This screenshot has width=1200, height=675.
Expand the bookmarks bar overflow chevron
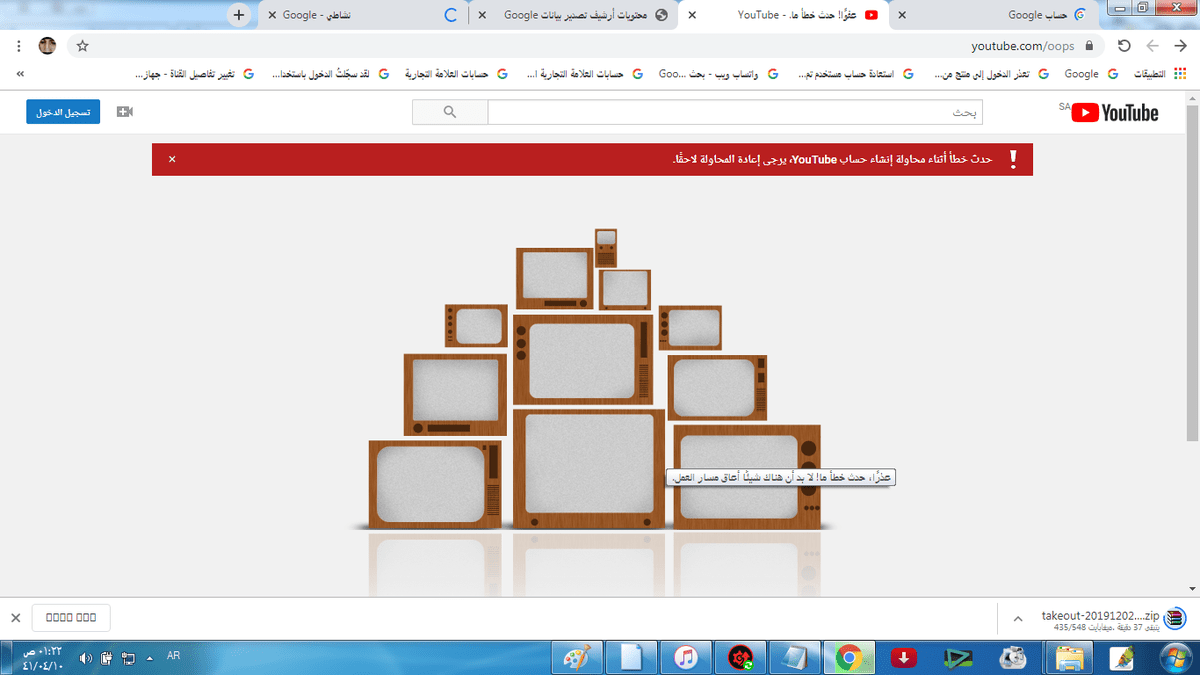tap(21, 74)
